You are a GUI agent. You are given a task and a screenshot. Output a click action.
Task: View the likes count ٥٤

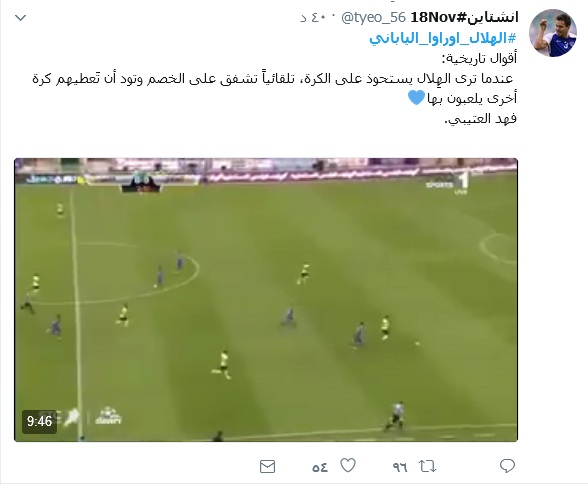coord(320,467)
